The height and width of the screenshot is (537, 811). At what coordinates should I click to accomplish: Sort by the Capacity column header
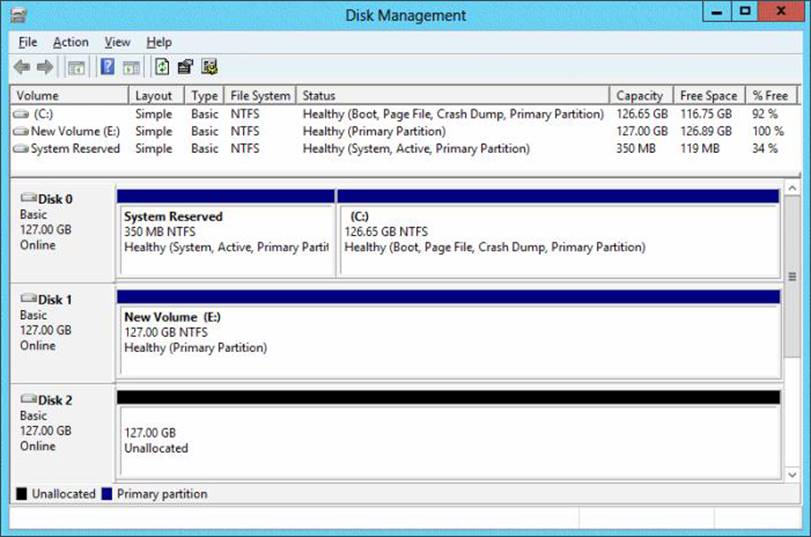pos(642,96)
